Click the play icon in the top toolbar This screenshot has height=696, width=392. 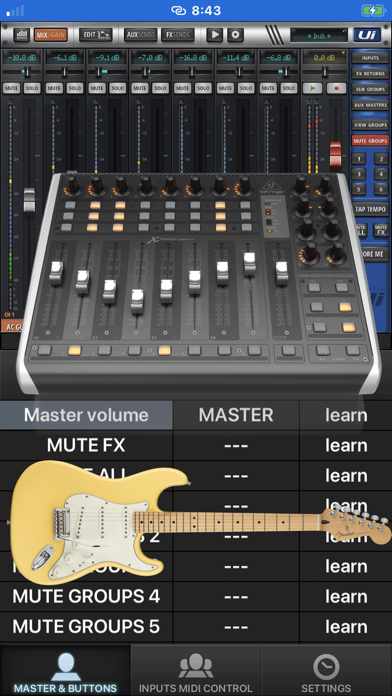214,35
